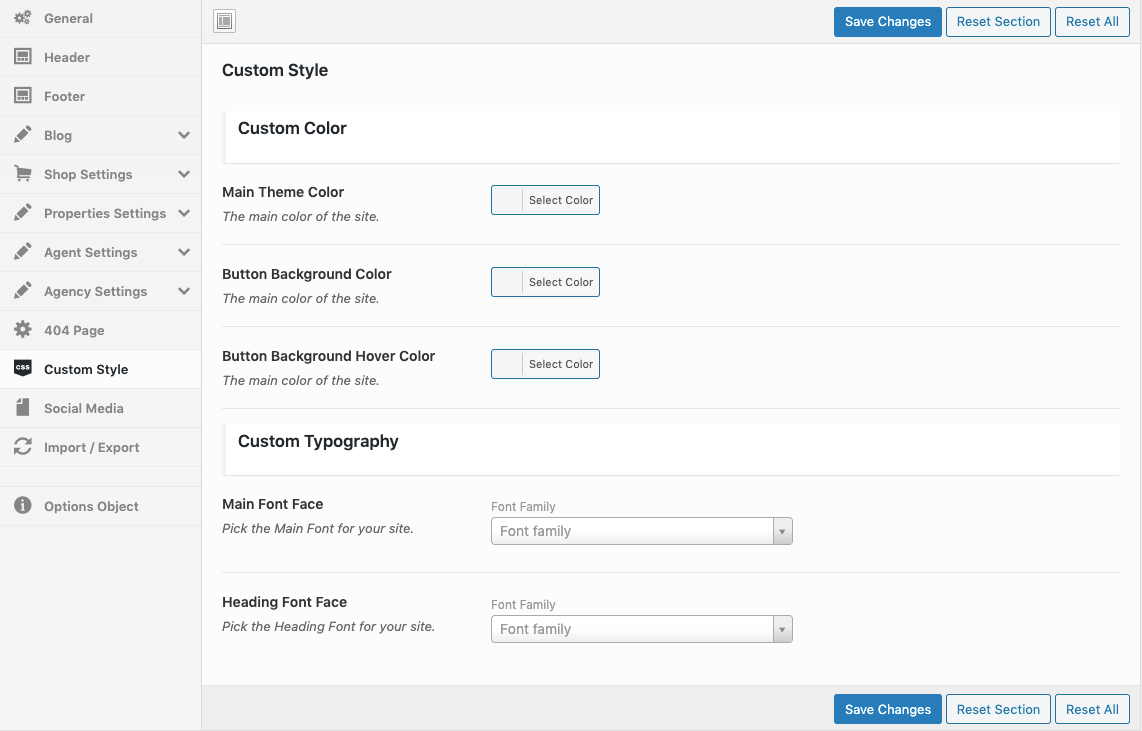Image resolution: width=1142 pixels, height=731 pixels.
Task: Toggle the expand-all sections icon at top
Action: coord(225,21)
